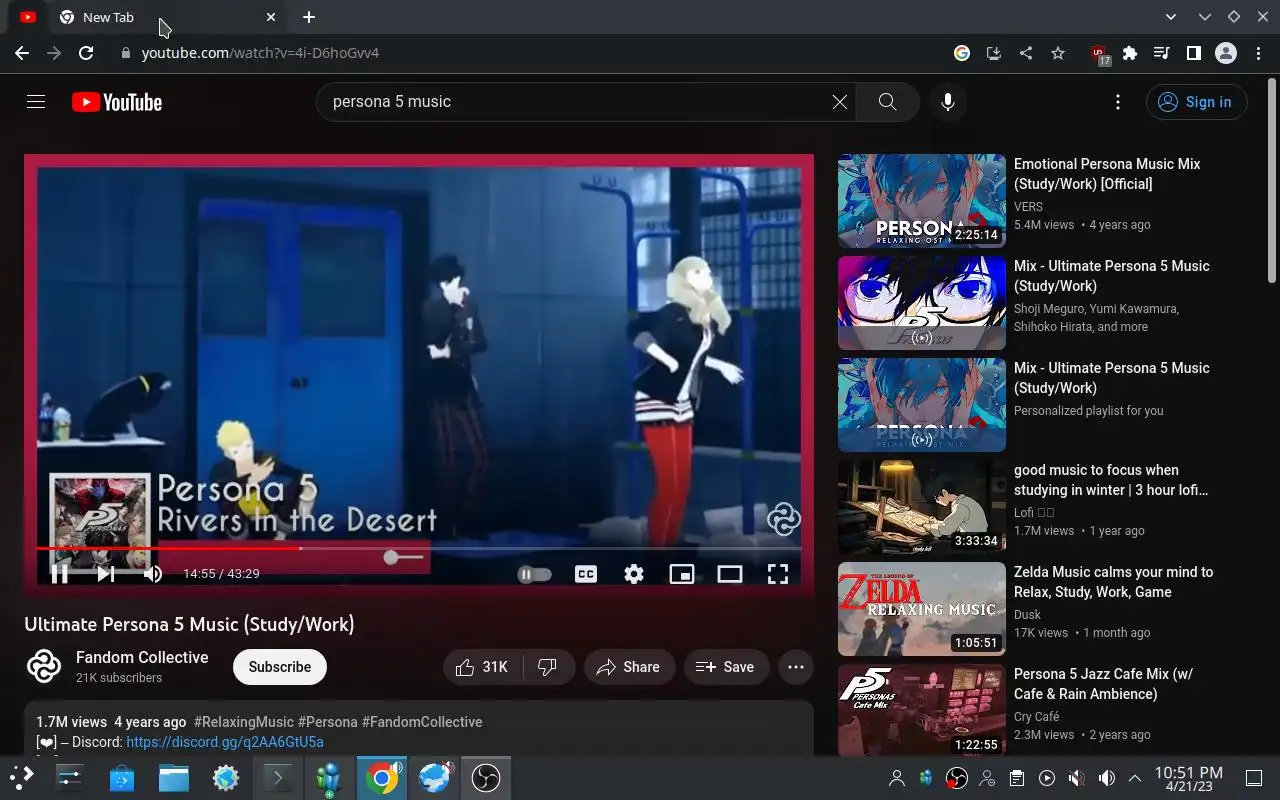1280x800 pixels.
Task: Save the video to a playlist
Action: [726, 667]
